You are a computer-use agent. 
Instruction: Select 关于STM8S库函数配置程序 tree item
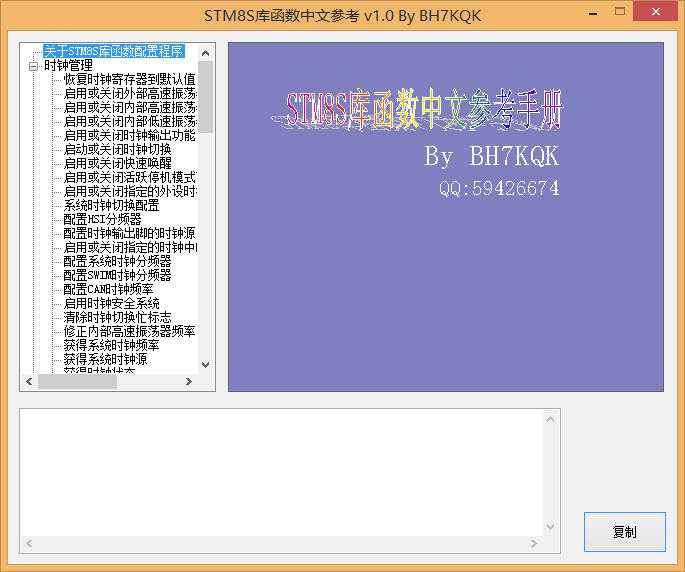coord(114,51)
